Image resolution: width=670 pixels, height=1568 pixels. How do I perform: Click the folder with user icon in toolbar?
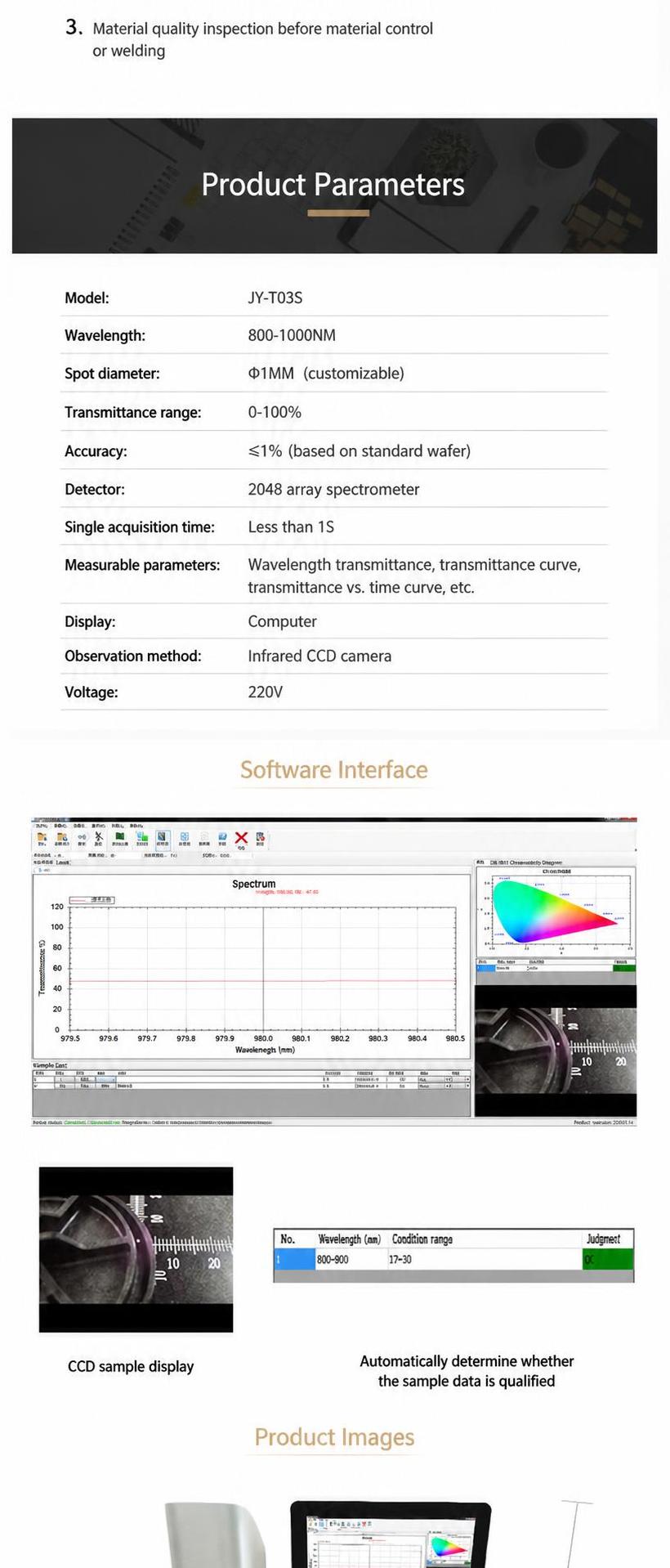61,837
